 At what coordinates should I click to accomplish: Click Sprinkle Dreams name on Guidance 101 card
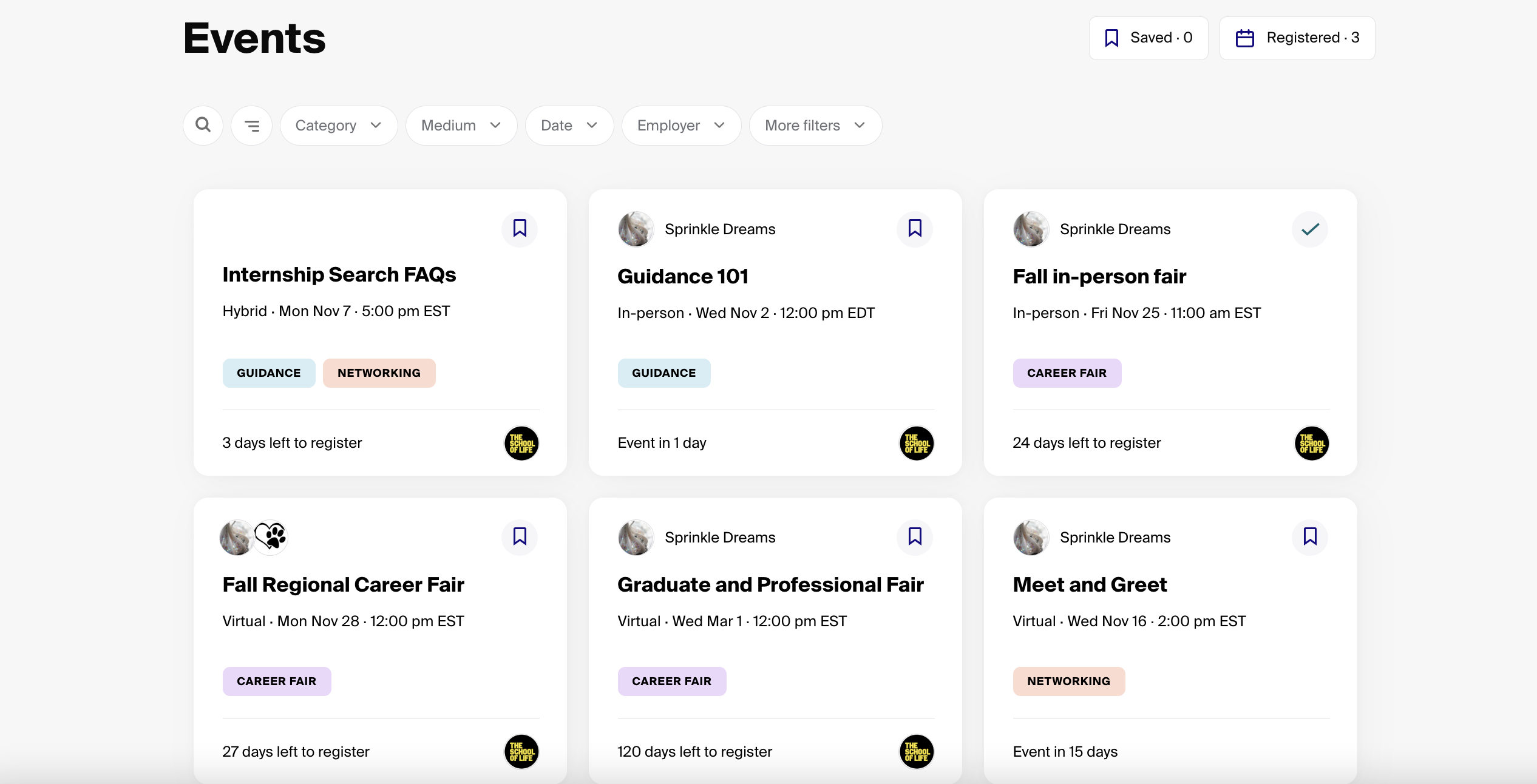pyautogui.click(x=721, y=229)
